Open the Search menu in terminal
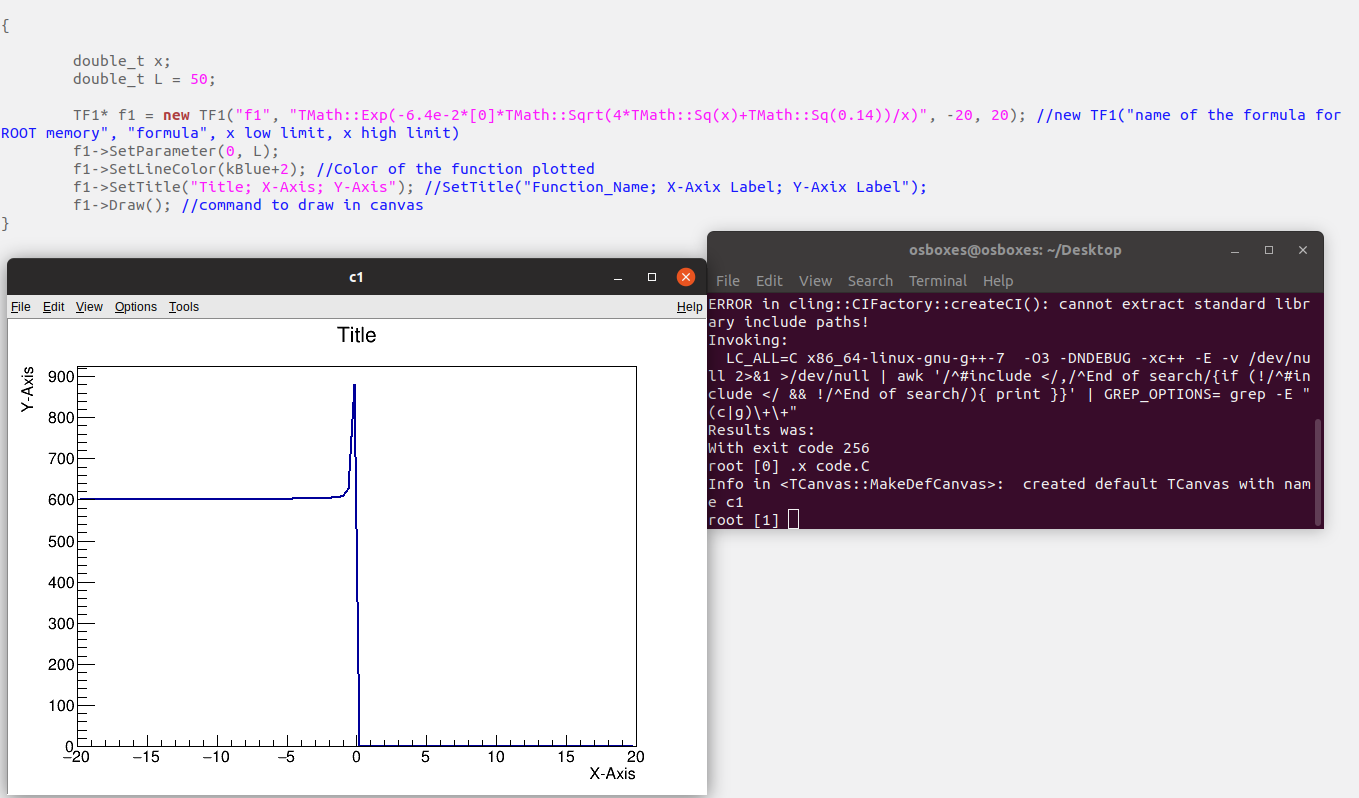Screen dimensions: 1359x798 (870, 281)
